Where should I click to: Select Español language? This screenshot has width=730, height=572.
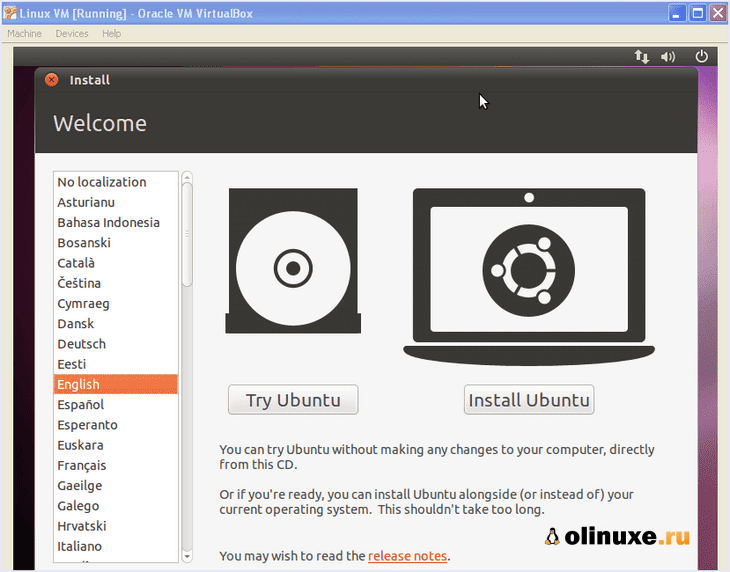115,404
